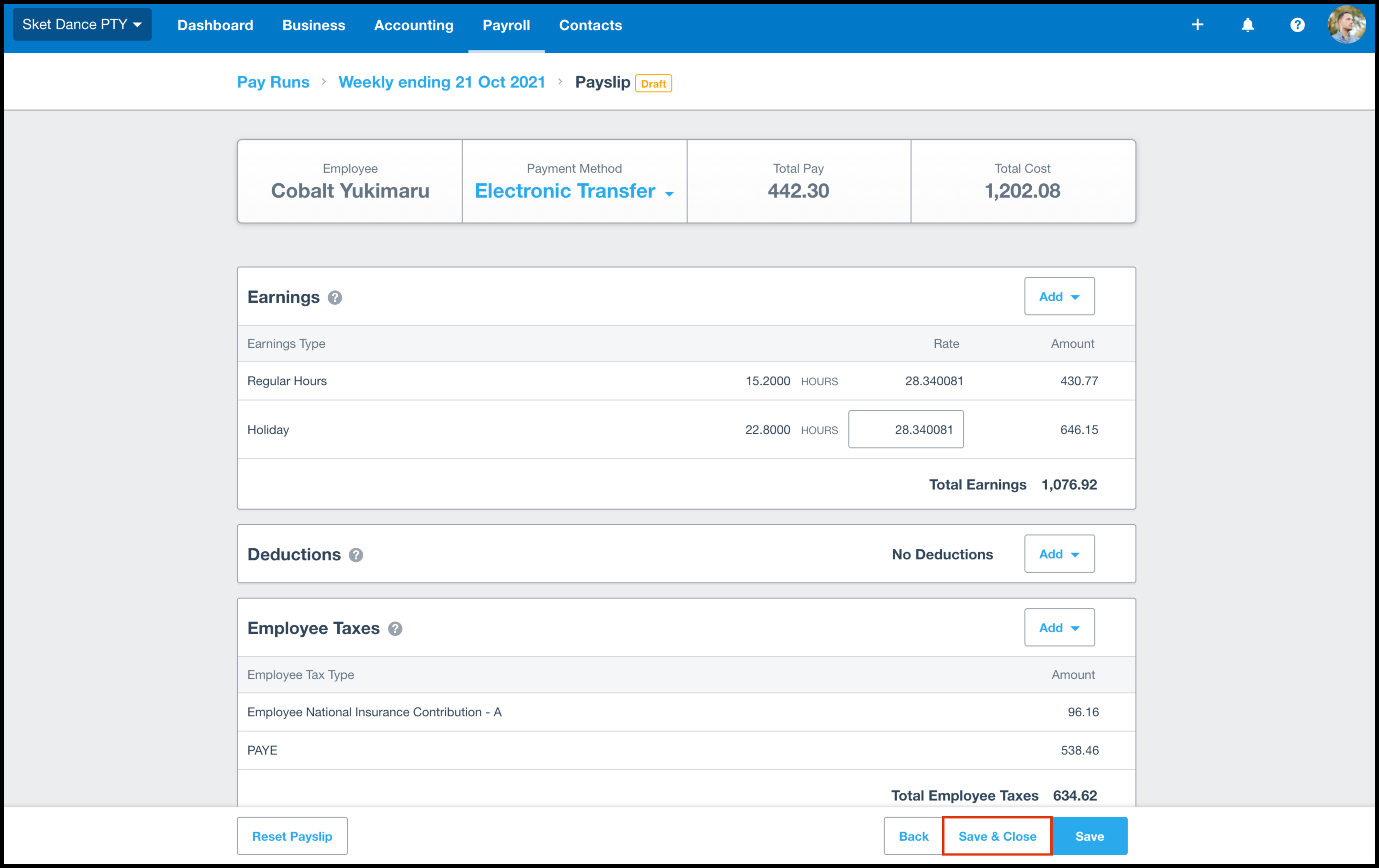Open the Electronic Transfer payment method dropdown
The image size is (1379, 868).
pyautogui.click(x=574, y=191)
